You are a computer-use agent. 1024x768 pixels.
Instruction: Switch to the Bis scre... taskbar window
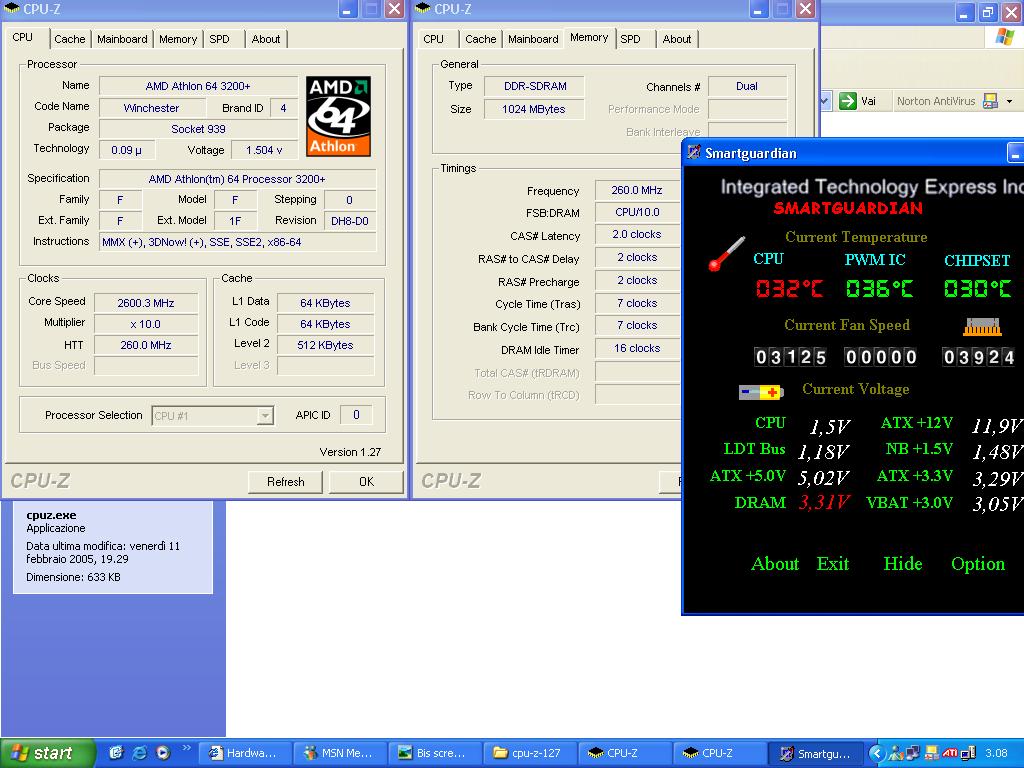(434, 753)
